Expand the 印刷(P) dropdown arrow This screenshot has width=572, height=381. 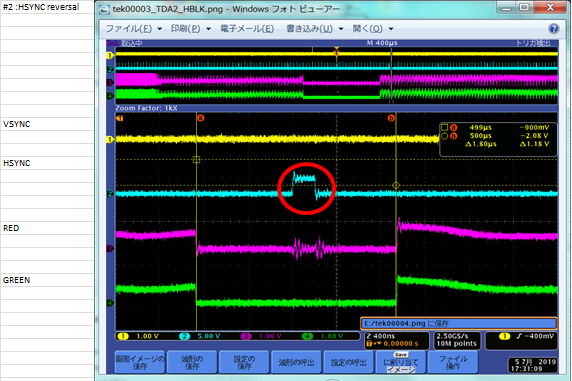tap(208, 29)
